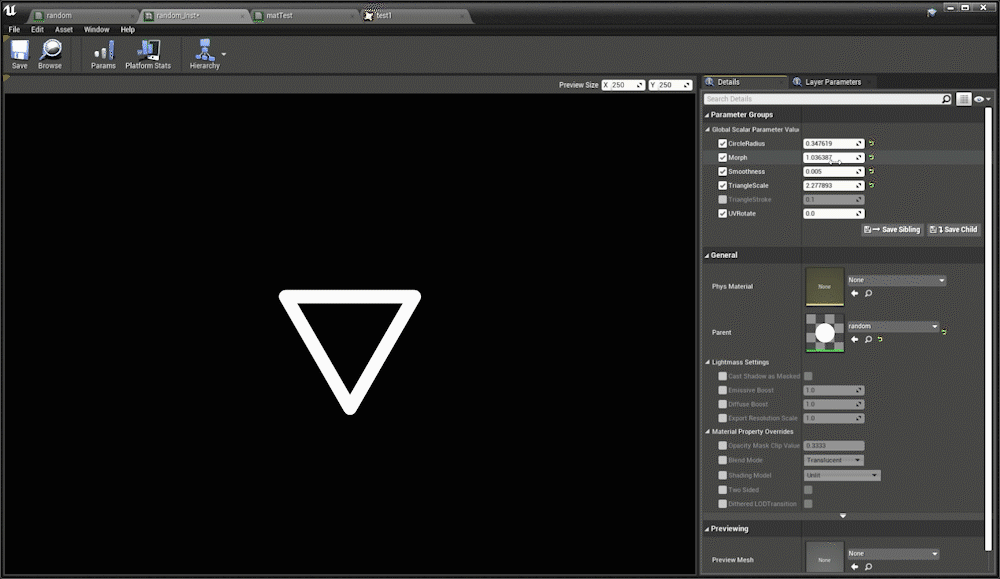Open the Details view options eye icon
1000x579 pixels.
[x=981, y=99]
